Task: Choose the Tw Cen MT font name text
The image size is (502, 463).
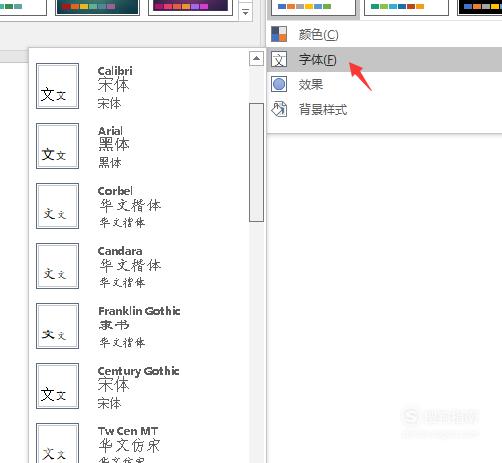Action: point(128,431)
